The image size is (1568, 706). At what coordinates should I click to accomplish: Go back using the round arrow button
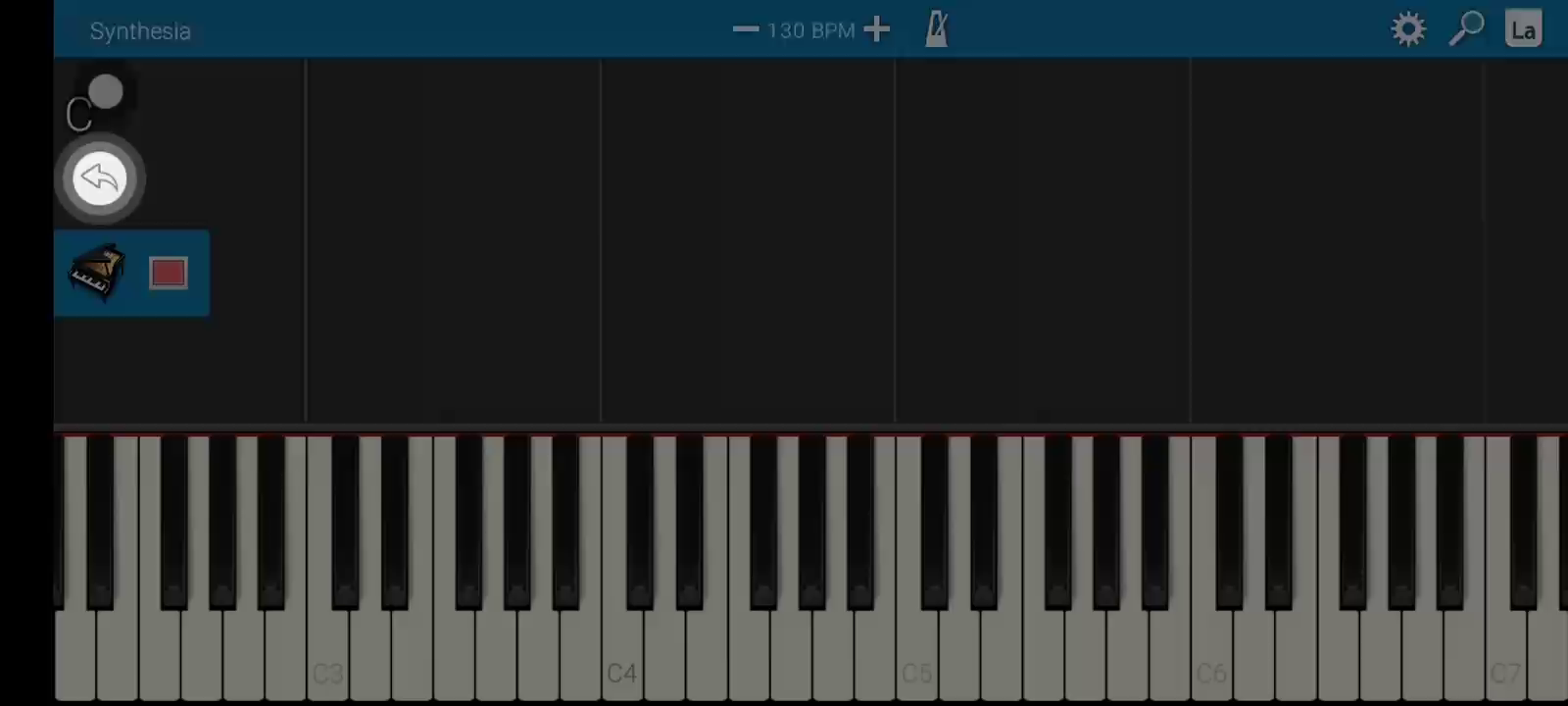tap(100, 178)
